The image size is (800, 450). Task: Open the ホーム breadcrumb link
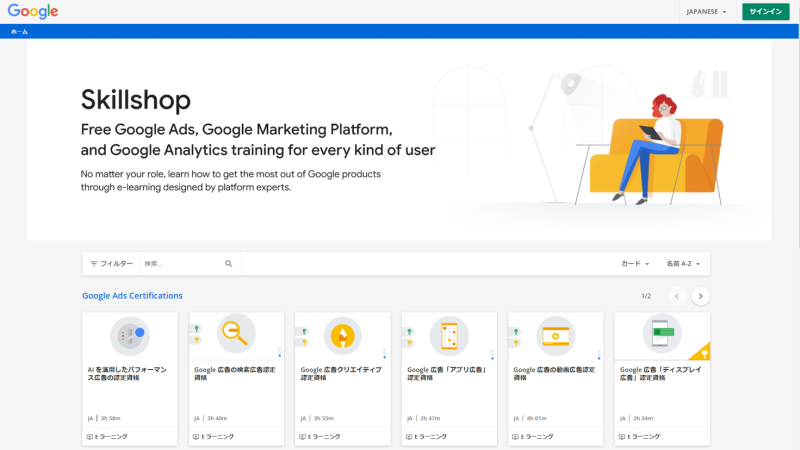(x=19, y=32)
